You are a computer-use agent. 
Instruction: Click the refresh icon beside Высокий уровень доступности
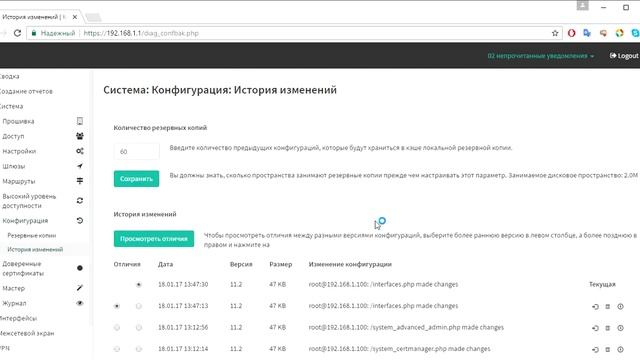click(x=80, y=201)
